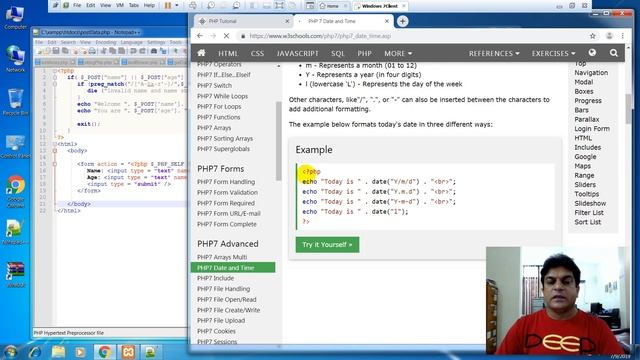Viewport: 640px width, 360px height.
Task: Switch to Chrome in taskbar
Action: coord(104,351)
